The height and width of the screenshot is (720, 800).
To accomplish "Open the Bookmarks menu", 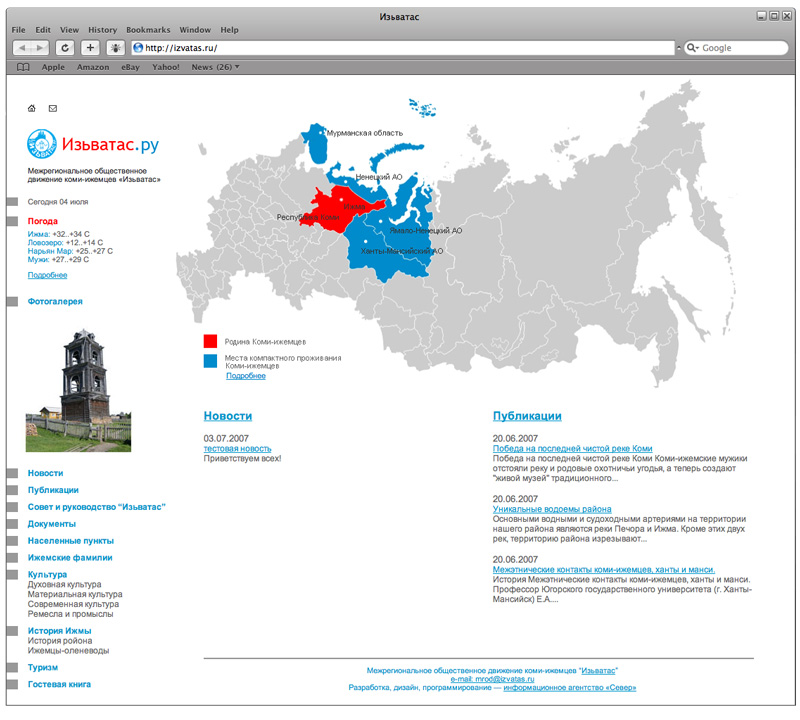I will tap(148, 30).
